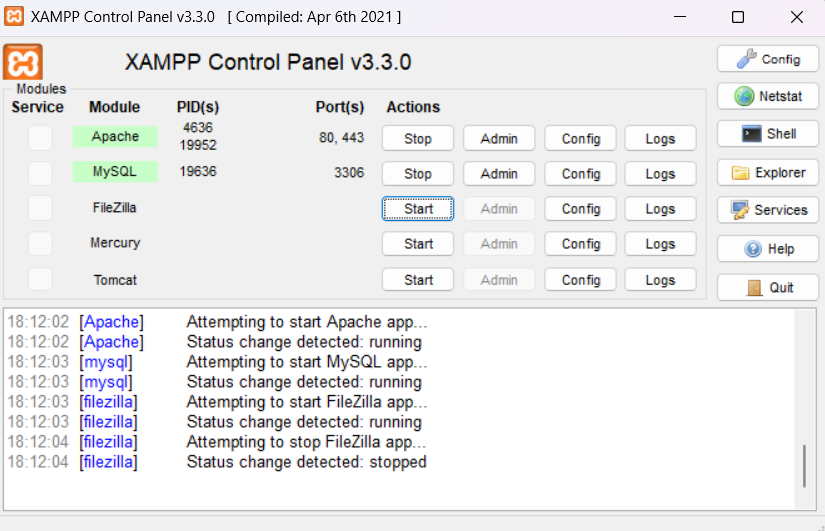Click log line 'Attempting to start FileZilla app...'
The width and height of the screenshot is (825, 531).
coord(307,402)
